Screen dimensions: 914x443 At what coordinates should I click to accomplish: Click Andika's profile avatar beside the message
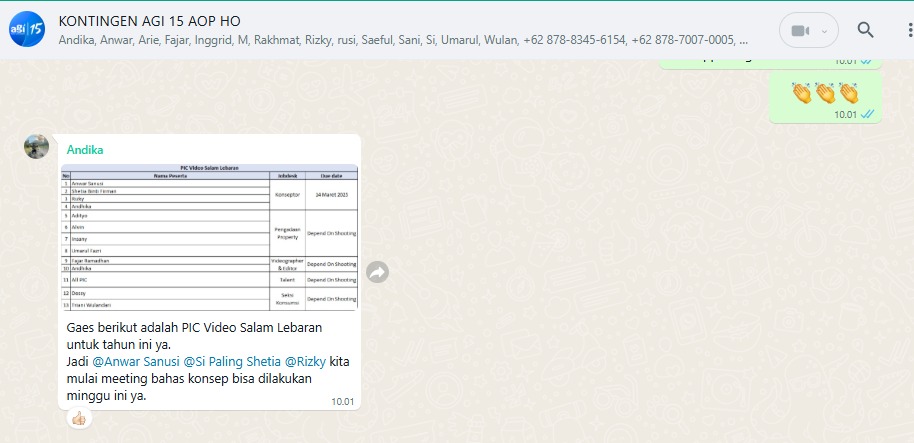coord(37,146)
